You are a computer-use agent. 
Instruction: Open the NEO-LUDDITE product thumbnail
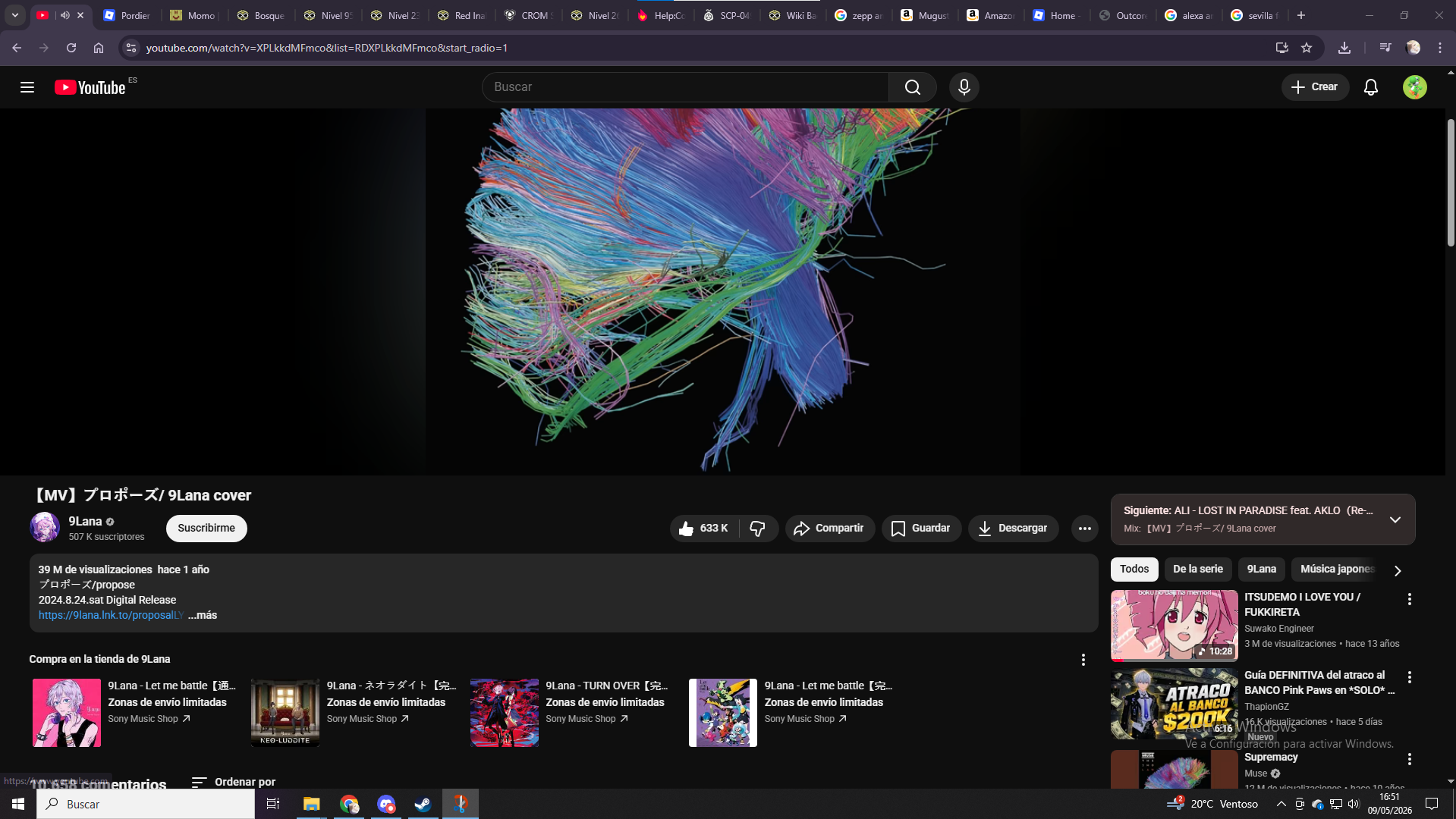coord(285,713)
